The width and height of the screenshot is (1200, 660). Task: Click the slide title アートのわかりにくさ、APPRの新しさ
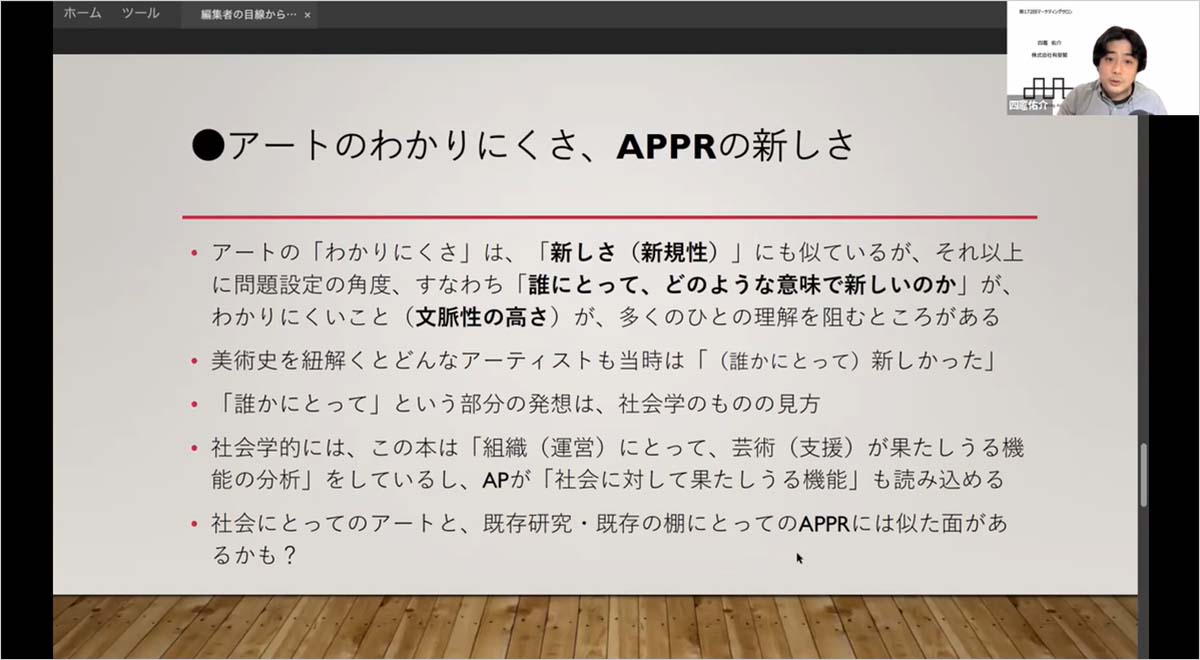tap(523, 146)
